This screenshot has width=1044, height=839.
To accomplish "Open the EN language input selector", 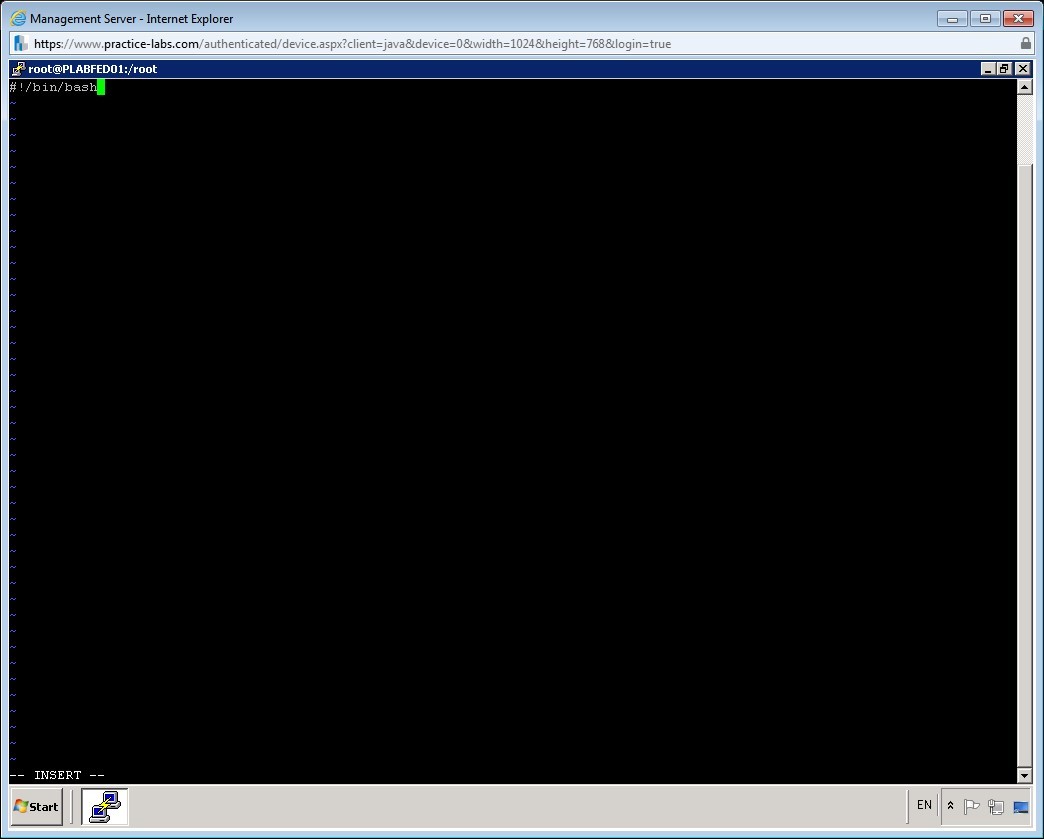I will pos(923,805).
